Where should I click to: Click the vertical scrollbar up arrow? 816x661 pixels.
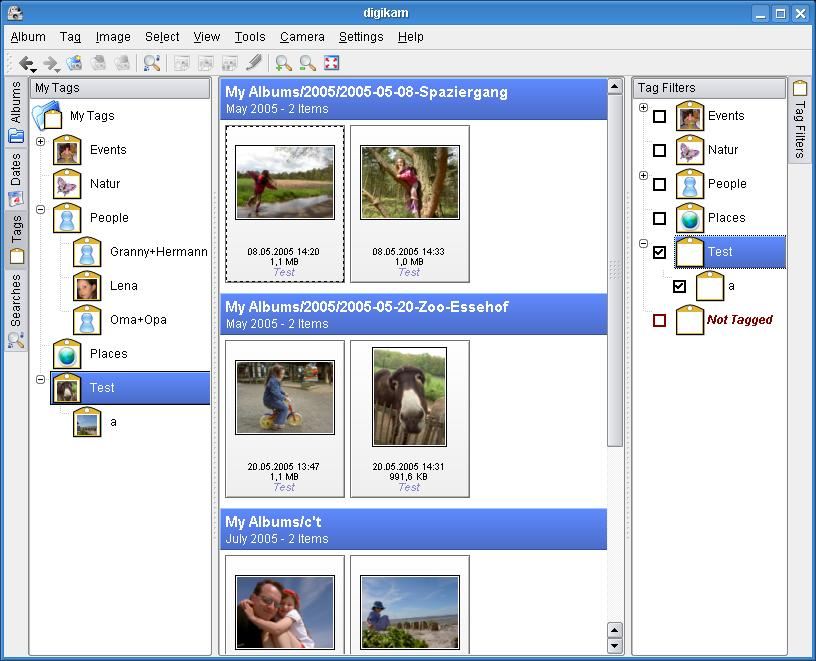[615, 86]
